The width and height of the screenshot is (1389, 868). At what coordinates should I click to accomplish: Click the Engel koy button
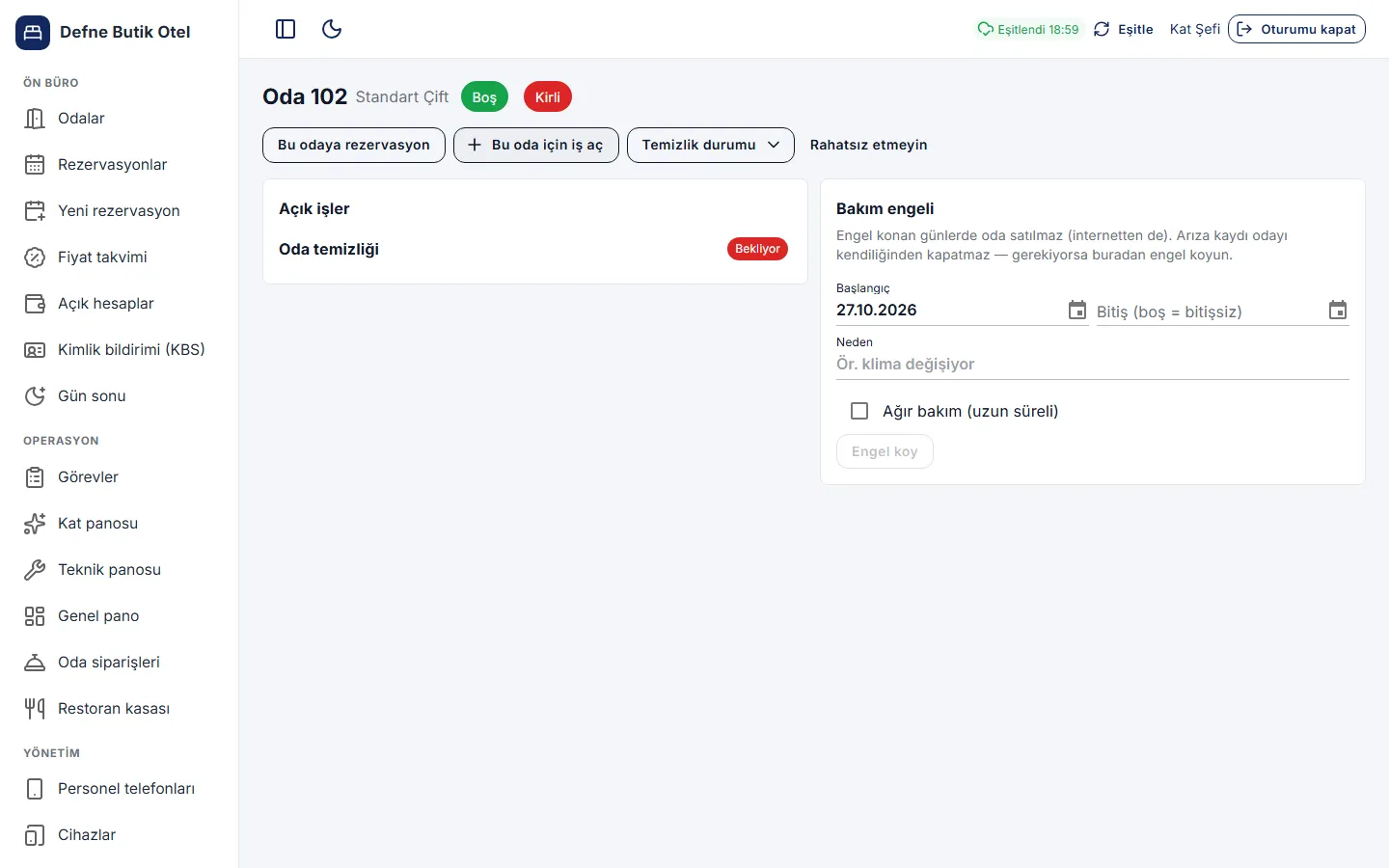pos(885,451)
